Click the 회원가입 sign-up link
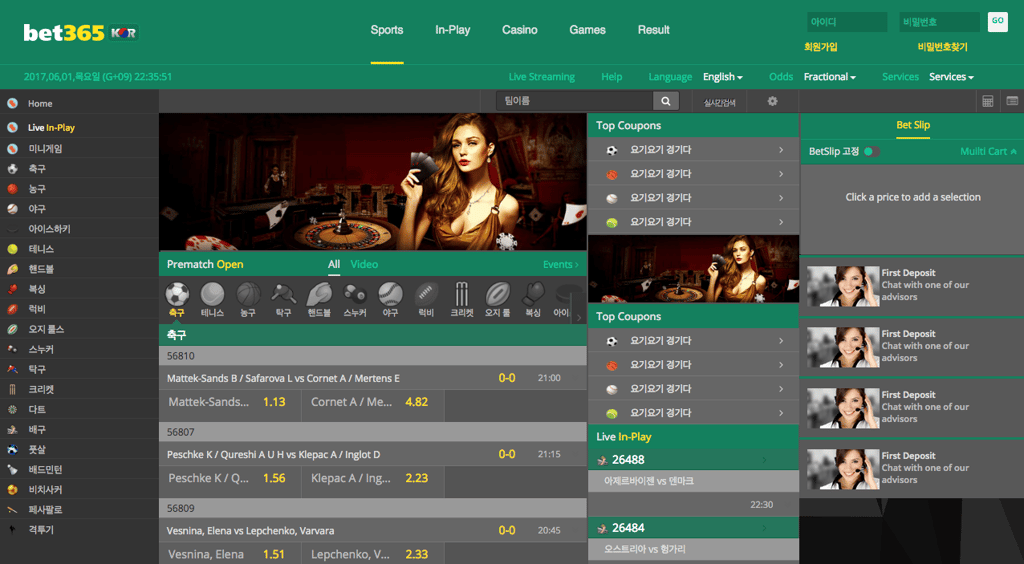Viewport: 1024px width, 564px height. click(x=821, y=47)
